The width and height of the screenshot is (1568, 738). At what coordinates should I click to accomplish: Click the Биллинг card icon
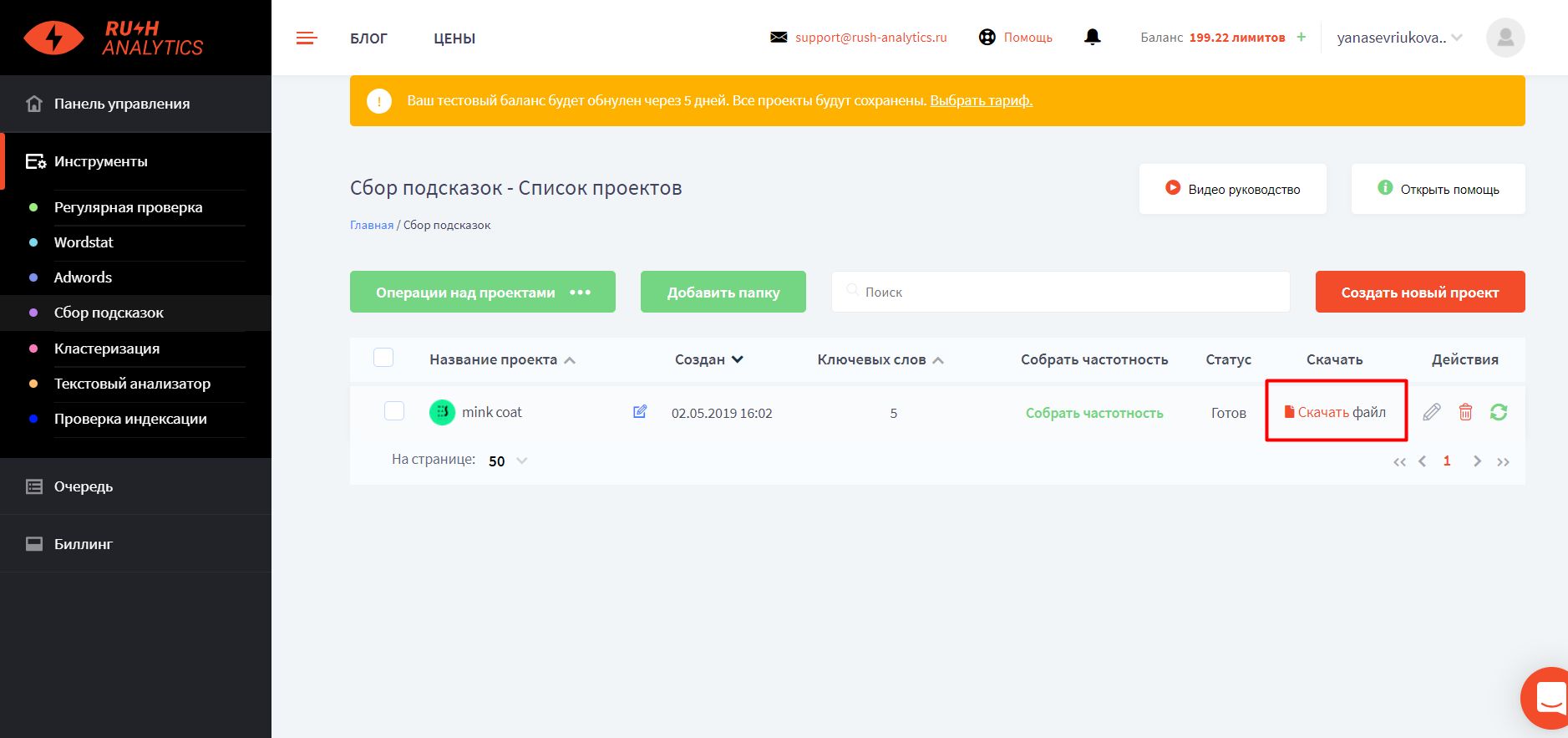point(34,544)
